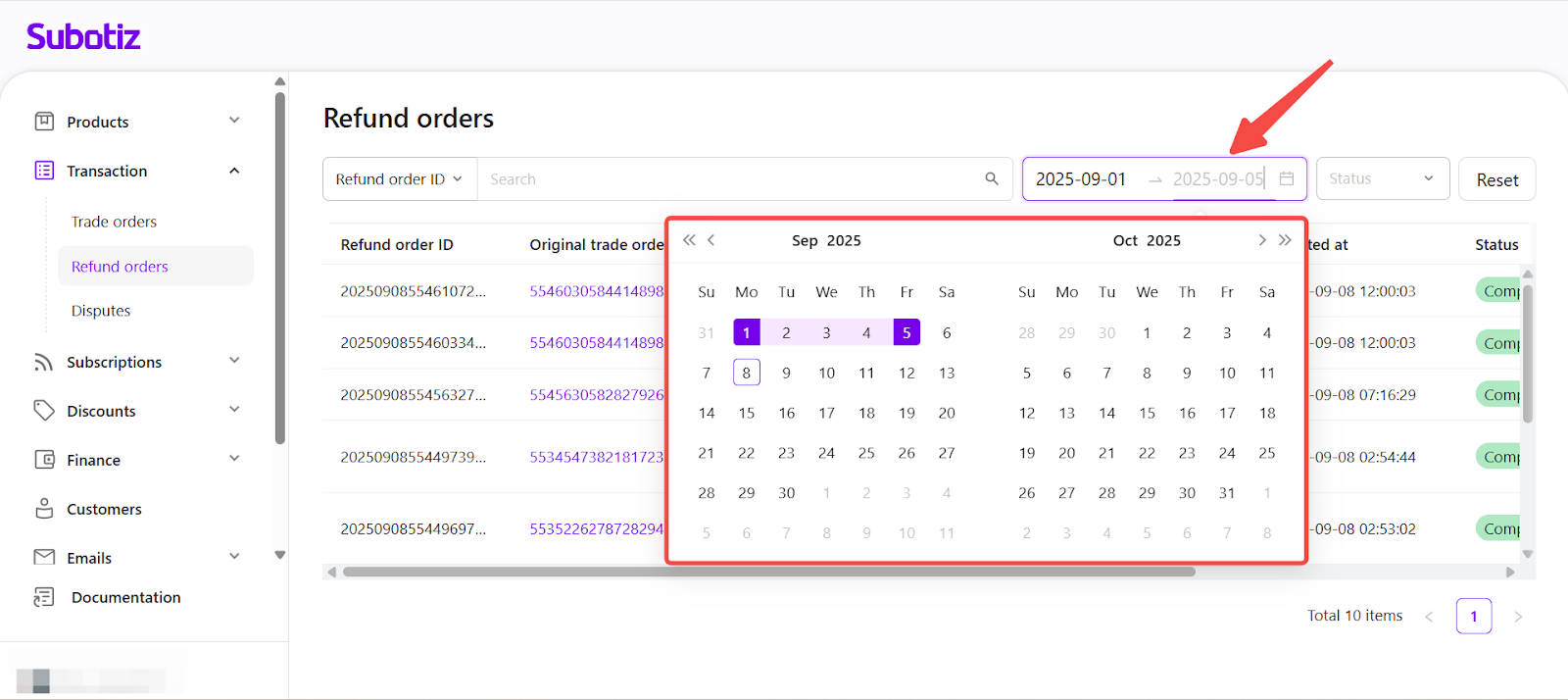Screen dimensions: 1568x700
Task: Click the Customers sidebar icon
Action: click(44, 509)
